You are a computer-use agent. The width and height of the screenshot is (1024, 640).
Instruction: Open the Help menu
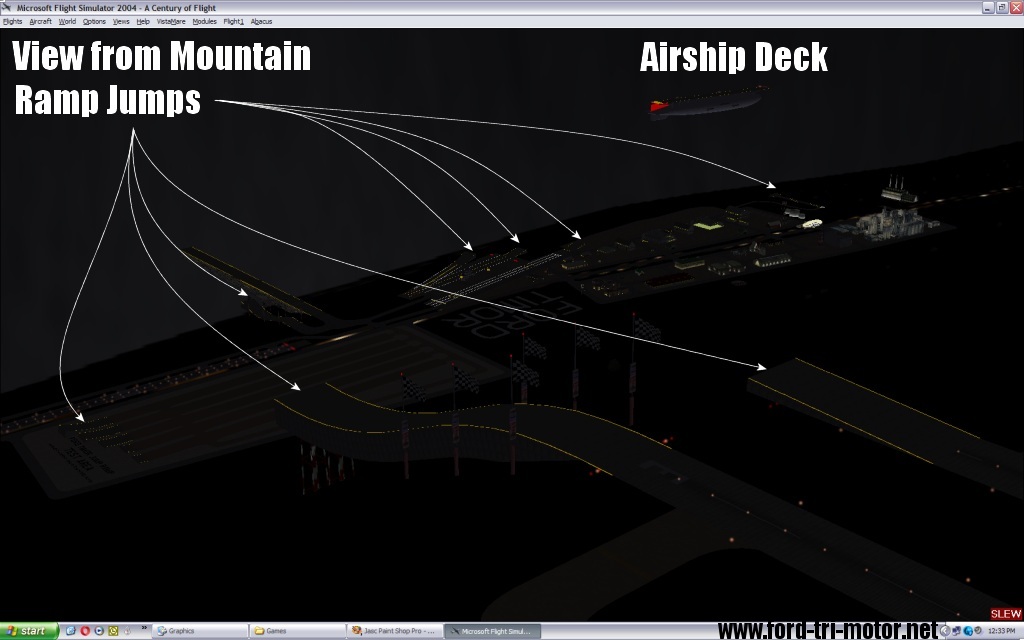tap(143, 22)
